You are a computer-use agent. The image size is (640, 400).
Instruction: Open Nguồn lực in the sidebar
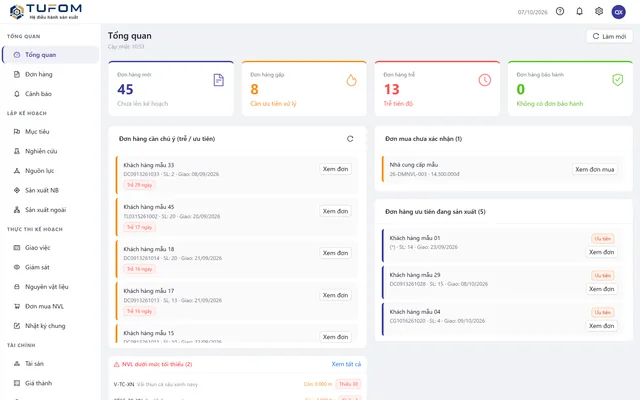click(x=51, y=171)
